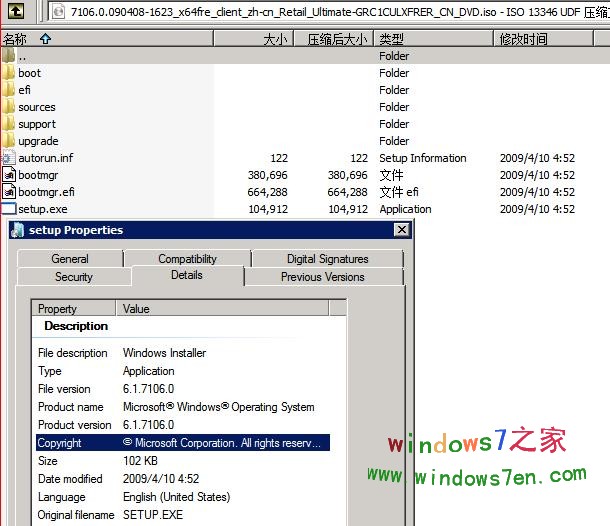Click the Microsoft Windows Operating System value

pos(219,407)
